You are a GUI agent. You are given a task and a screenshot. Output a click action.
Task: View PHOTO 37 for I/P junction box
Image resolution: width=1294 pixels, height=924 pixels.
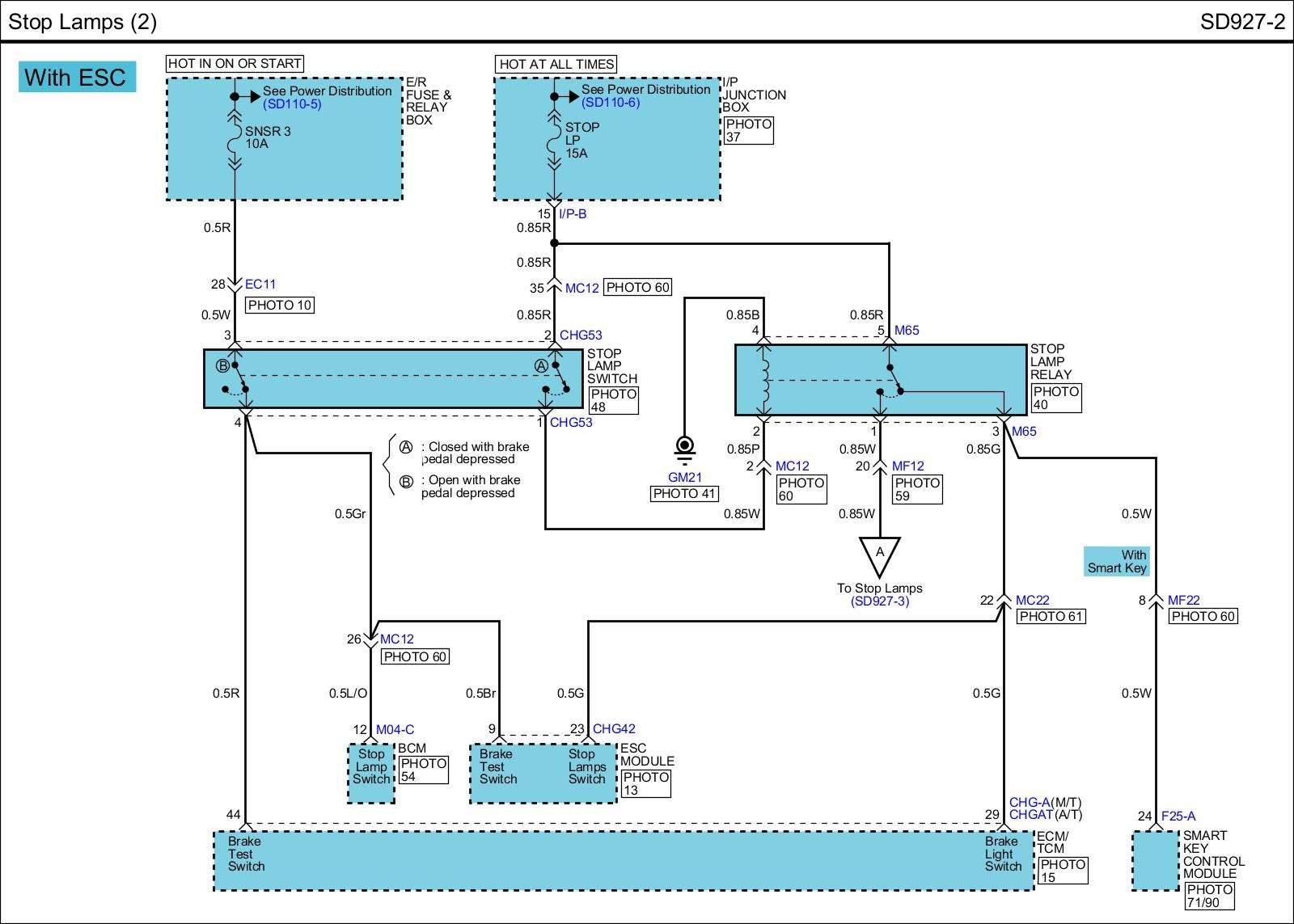pos(748,130)
